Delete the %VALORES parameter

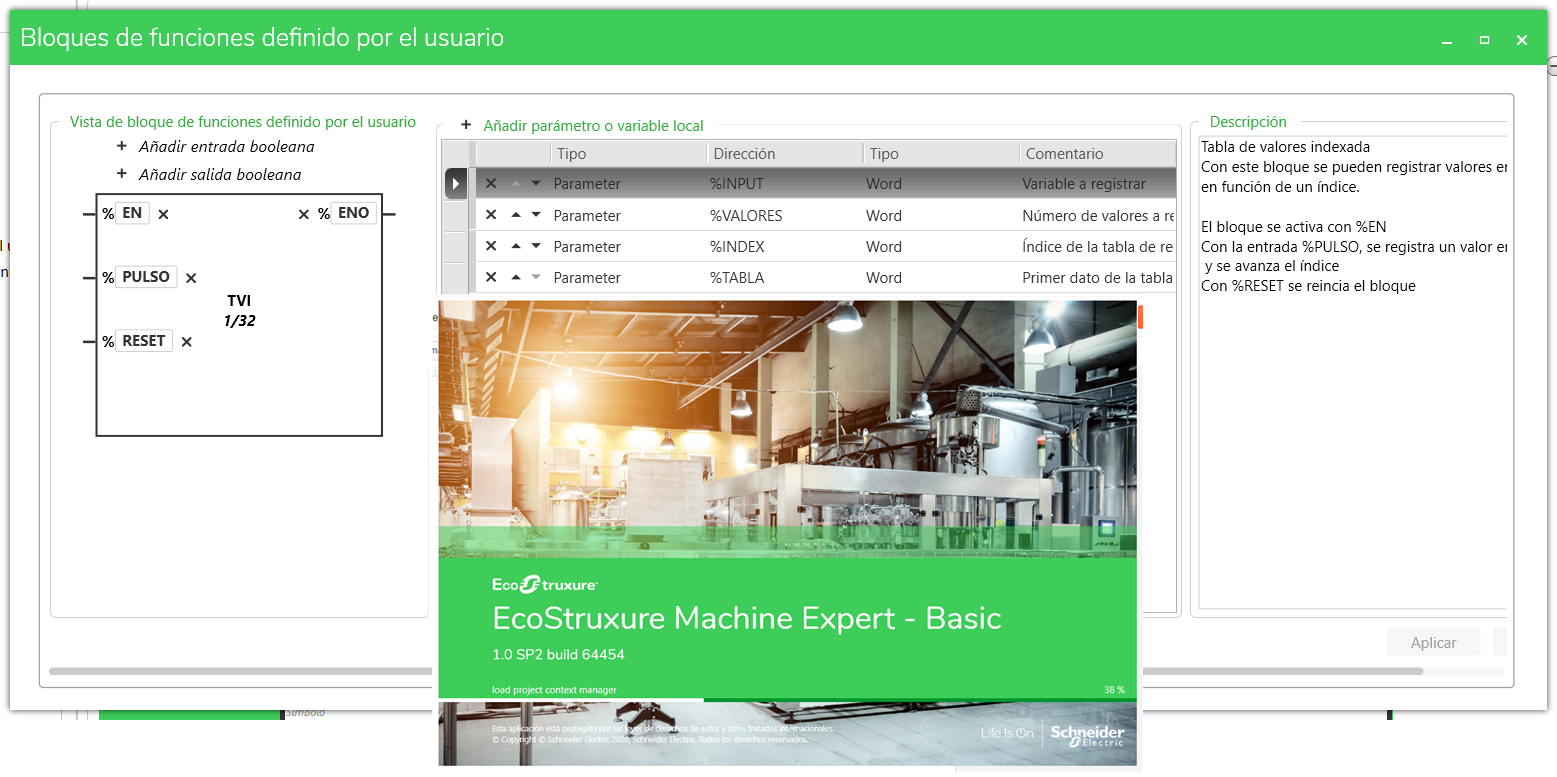point(490,215)
